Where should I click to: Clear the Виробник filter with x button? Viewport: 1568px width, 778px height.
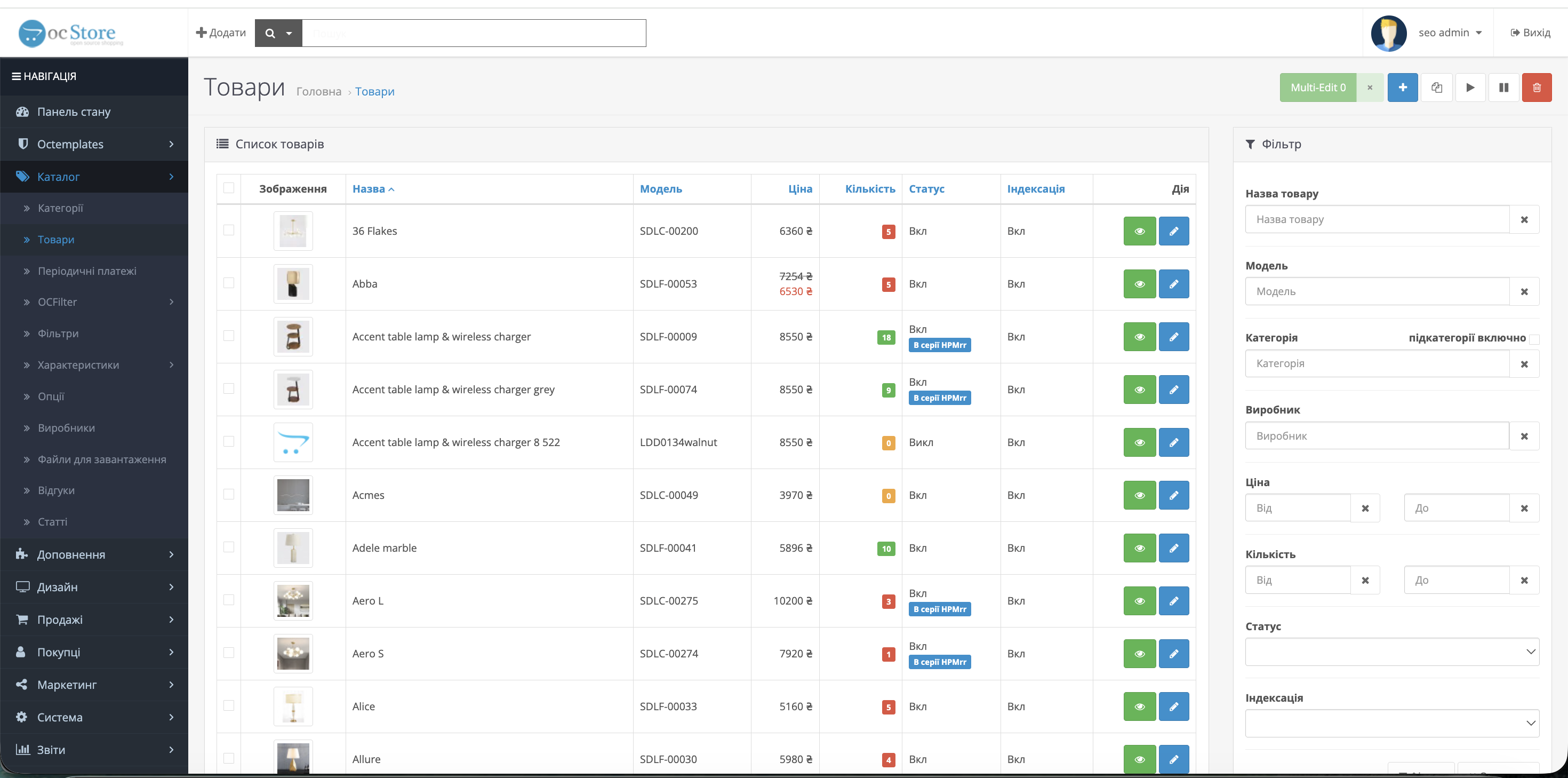click(1524, 436)
